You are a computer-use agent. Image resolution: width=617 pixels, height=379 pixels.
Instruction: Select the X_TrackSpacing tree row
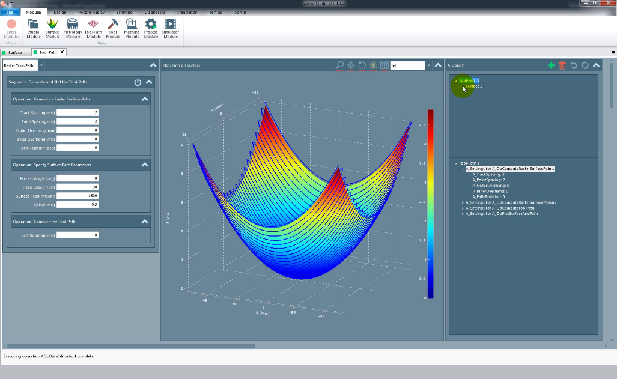tap(488, 174)
